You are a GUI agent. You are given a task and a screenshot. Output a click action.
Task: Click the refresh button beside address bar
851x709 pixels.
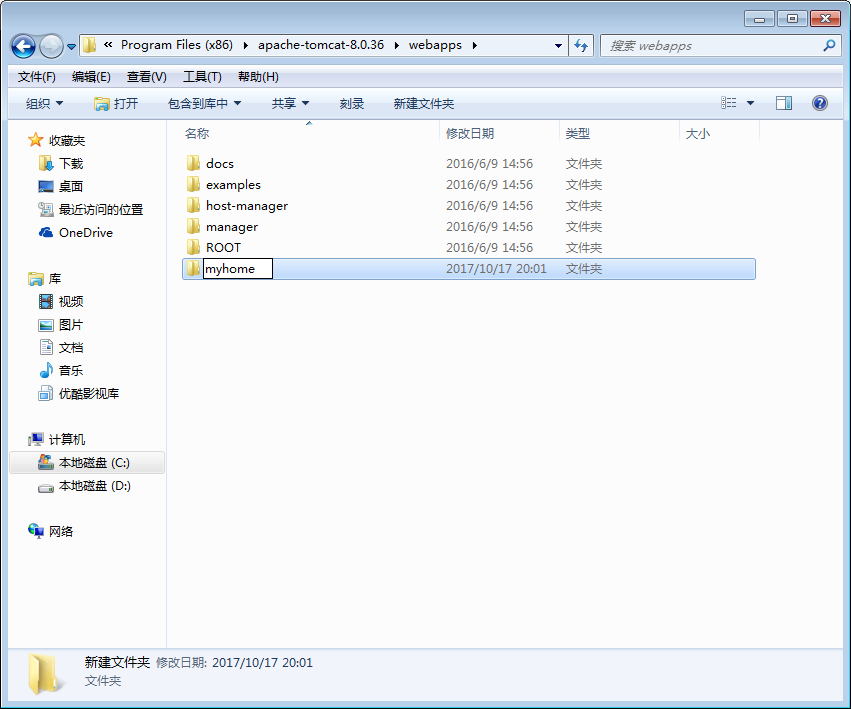pos(581,46)
